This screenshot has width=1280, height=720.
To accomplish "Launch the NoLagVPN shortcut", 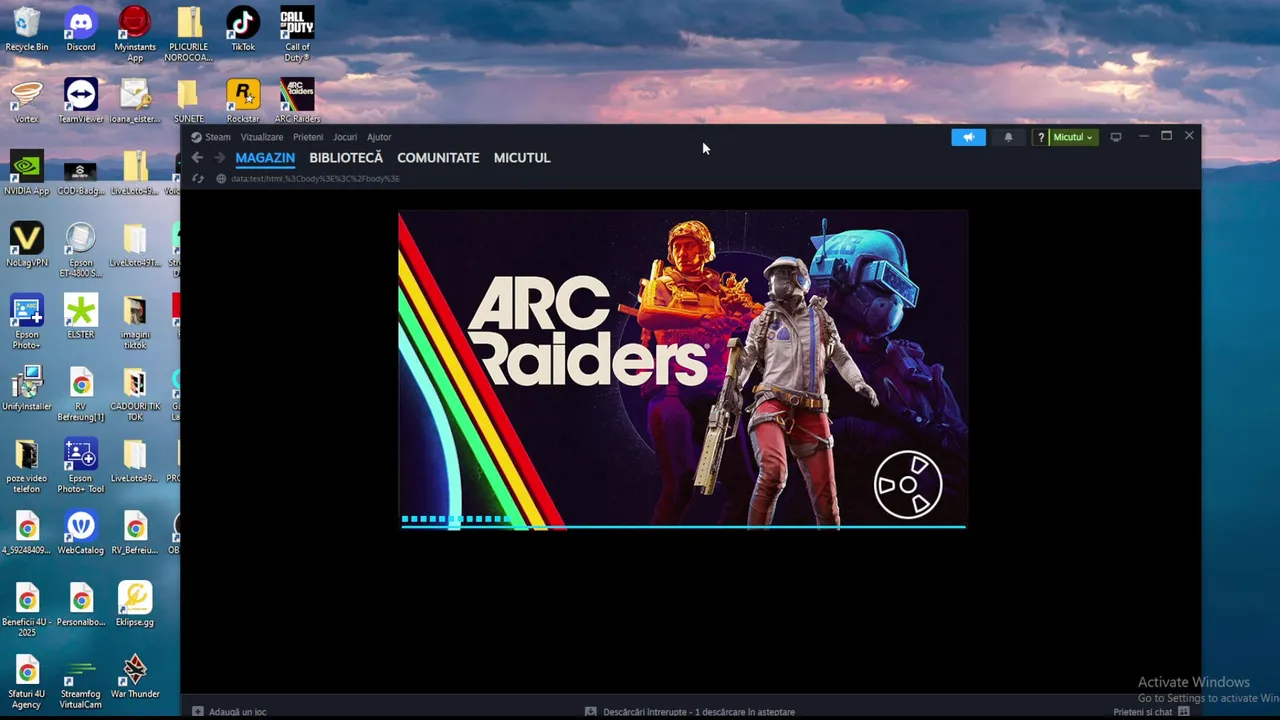I will pyautogui.click(x=27, y=246).
